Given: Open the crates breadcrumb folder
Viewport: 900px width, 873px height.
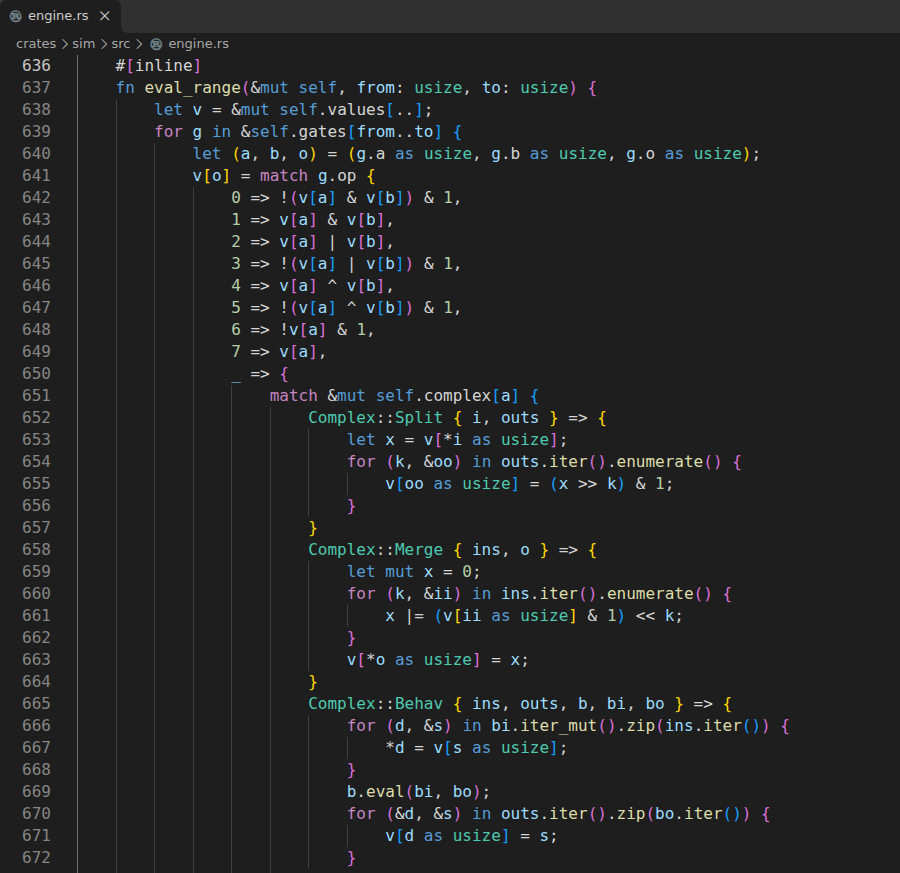Looking at the screenshot, I should coord(36,44).
